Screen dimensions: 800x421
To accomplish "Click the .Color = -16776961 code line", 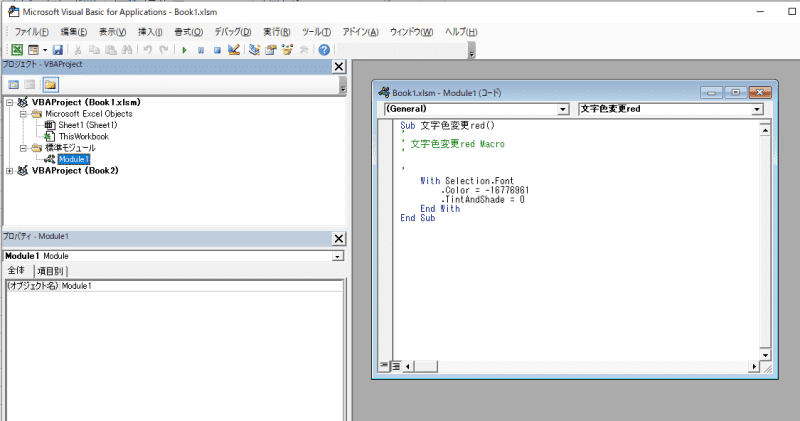I will (485, 190).
